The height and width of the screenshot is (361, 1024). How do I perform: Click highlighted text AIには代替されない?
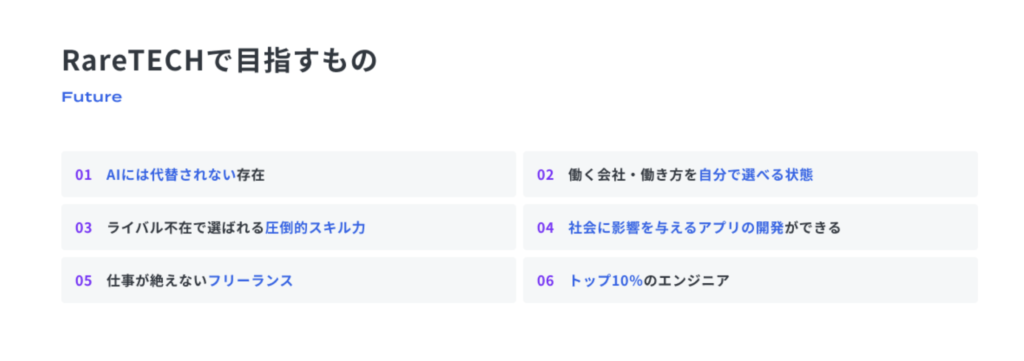pyautogui.click(x=171, y=175)
